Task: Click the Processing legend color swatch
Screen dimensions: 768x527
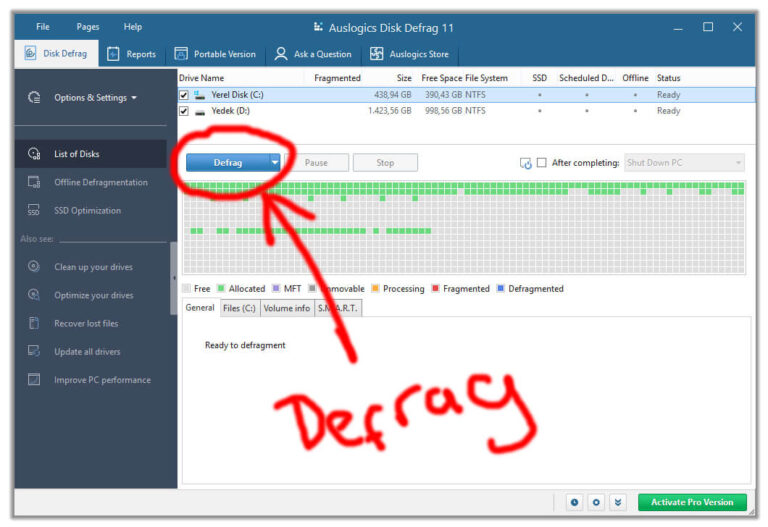Action: 376,288
